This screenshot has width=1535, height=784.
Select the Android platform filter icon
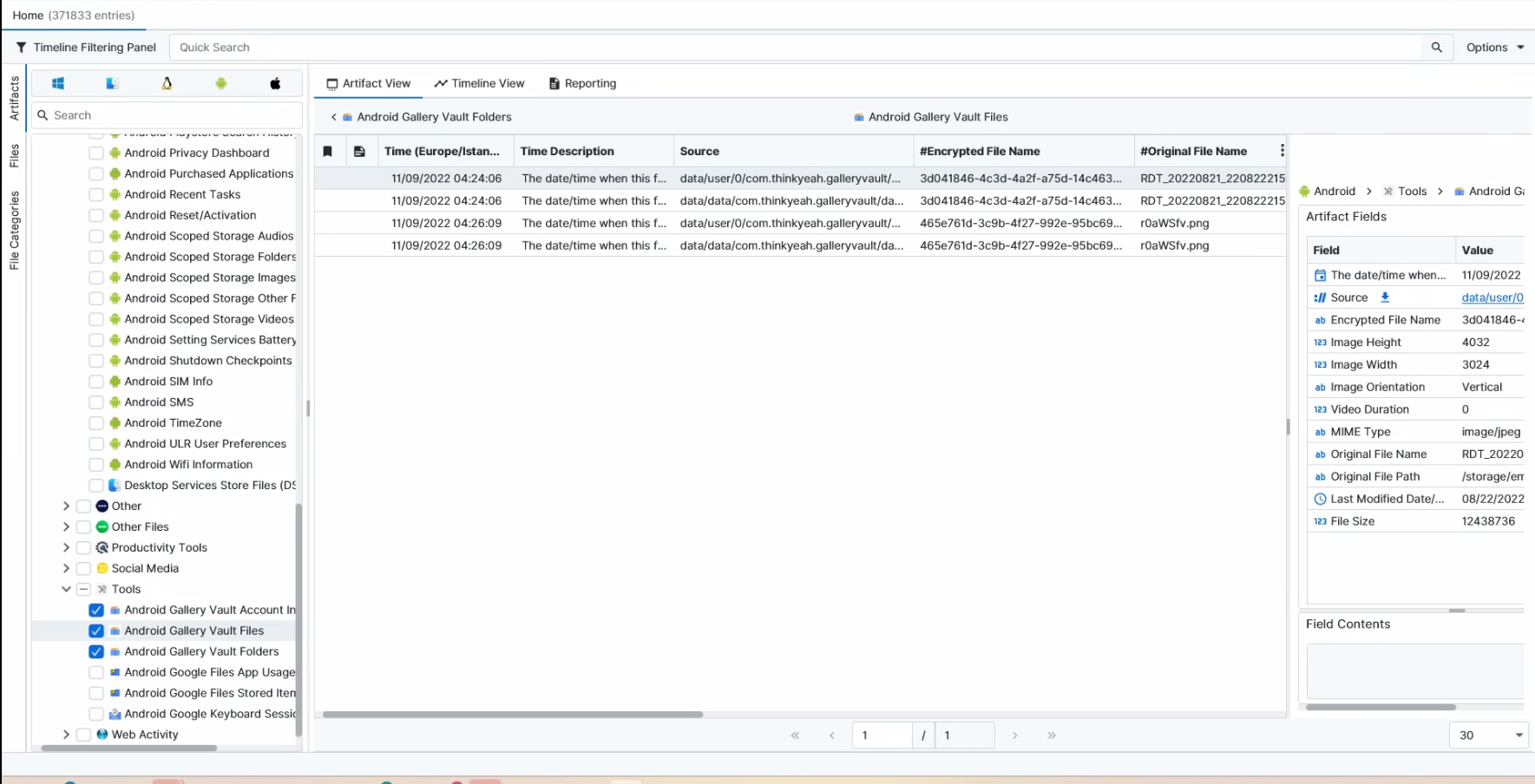[221, 83]
